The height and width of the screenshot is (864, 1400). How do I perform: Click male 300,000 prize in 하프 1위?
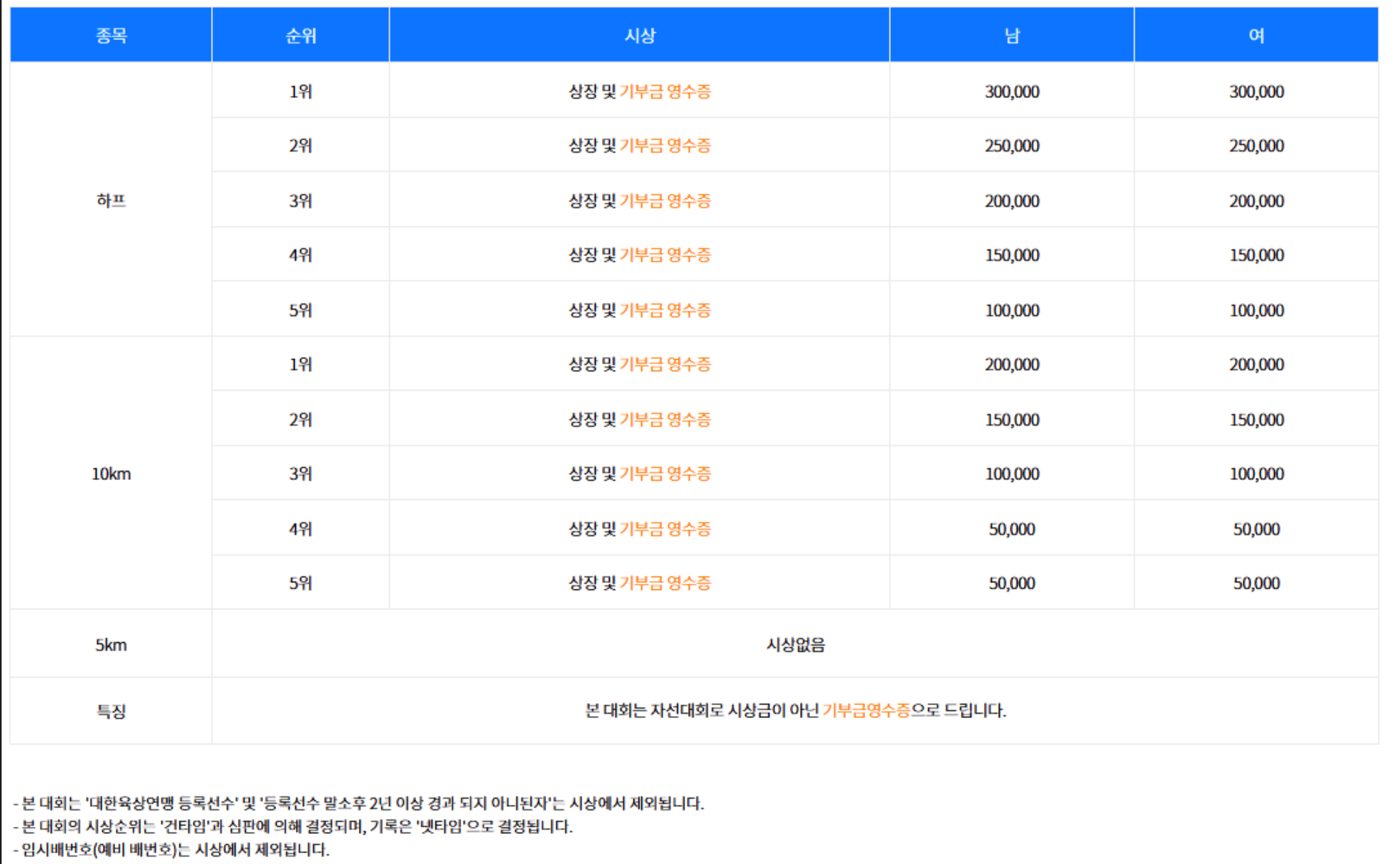coord(1012,92)
